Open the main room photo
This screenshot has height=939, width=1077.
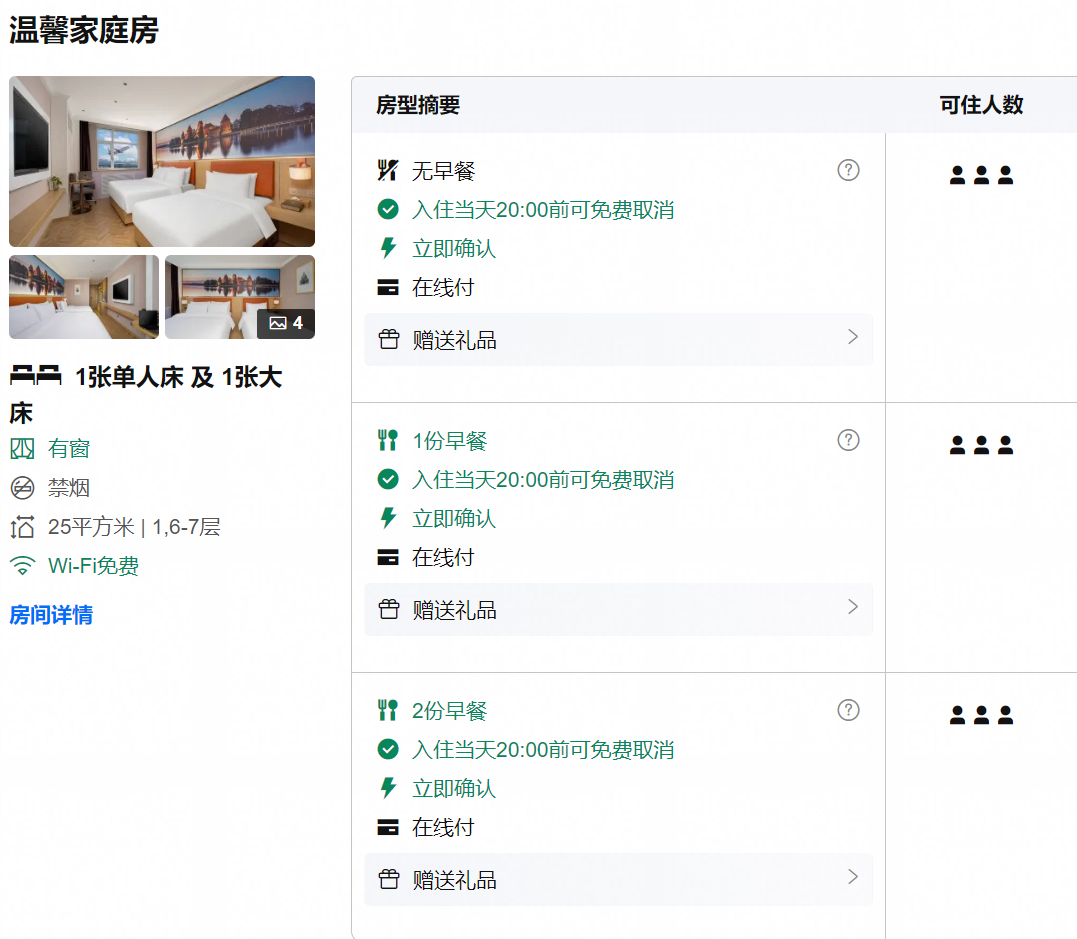pyautogui.click(x=162, y=161)
